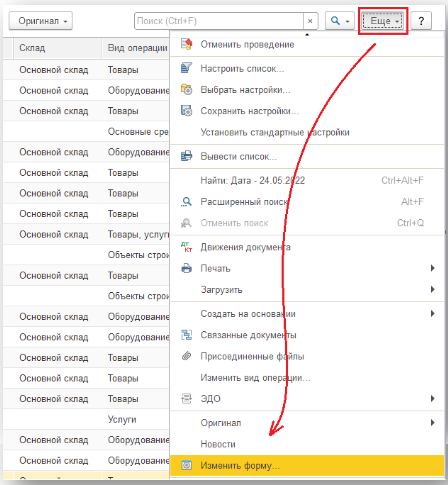Click the Выбрать настройки folder icon
448x485 pixels.
[x=186, y=90]
